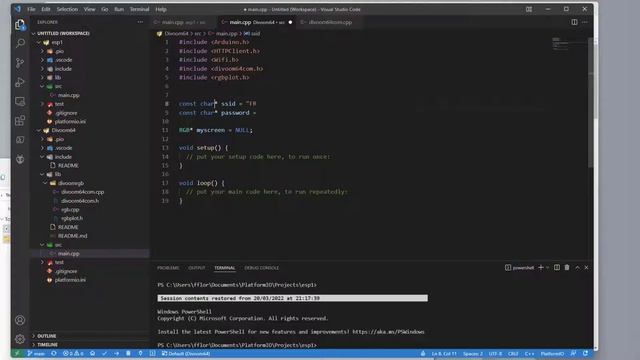Click the notifications bell in status bar
Viewport: 640px width, 360px height.
[x=586, y=353]
